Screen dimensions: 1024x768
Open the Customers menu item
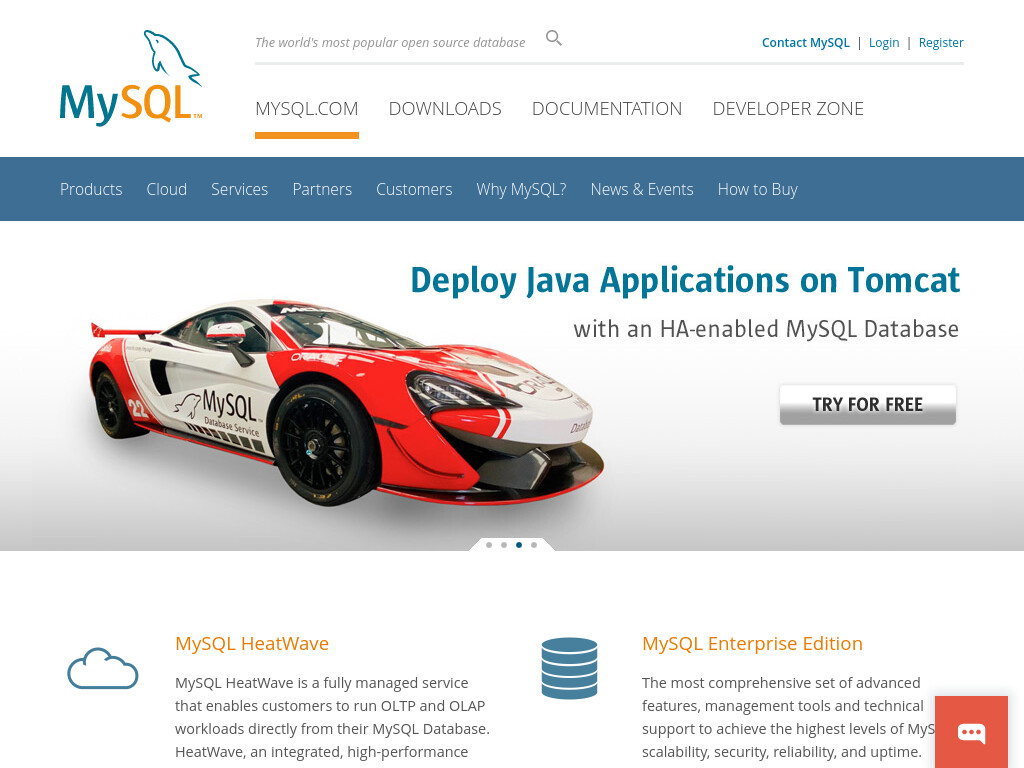pos(414,189)
